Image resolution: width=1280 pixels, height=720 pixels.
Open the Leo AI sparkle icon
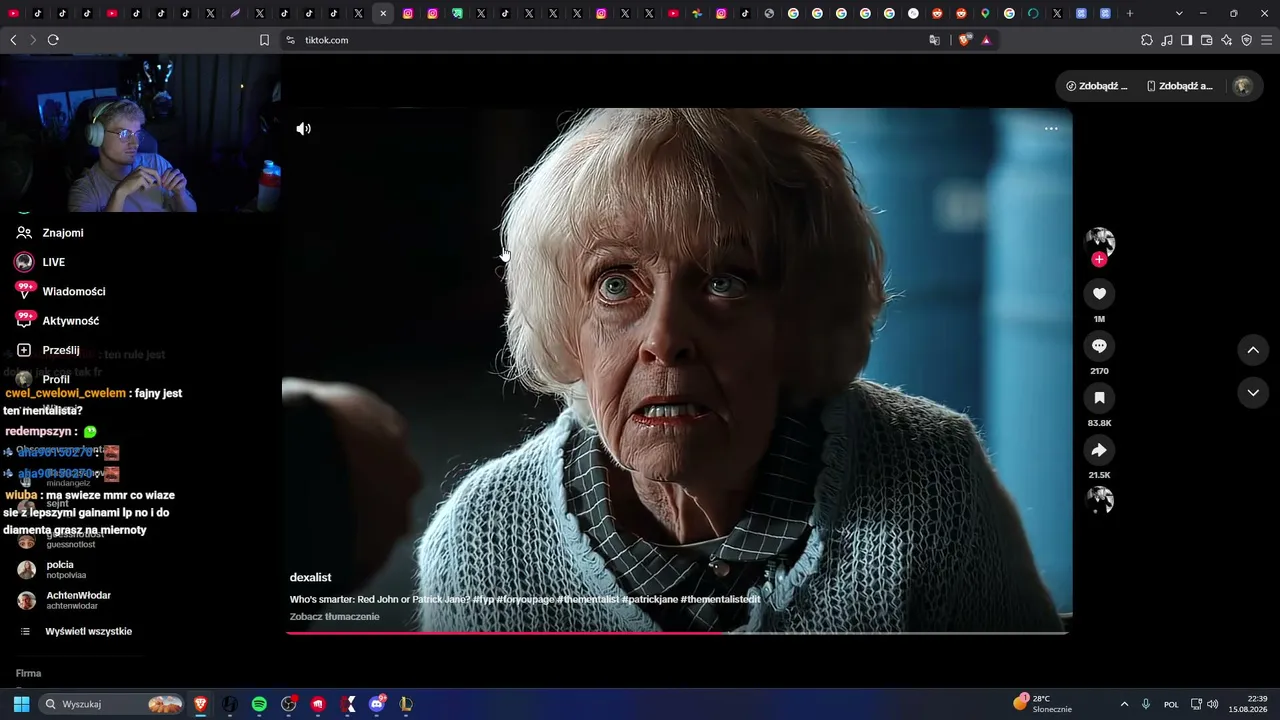(x=1227, y=40)
